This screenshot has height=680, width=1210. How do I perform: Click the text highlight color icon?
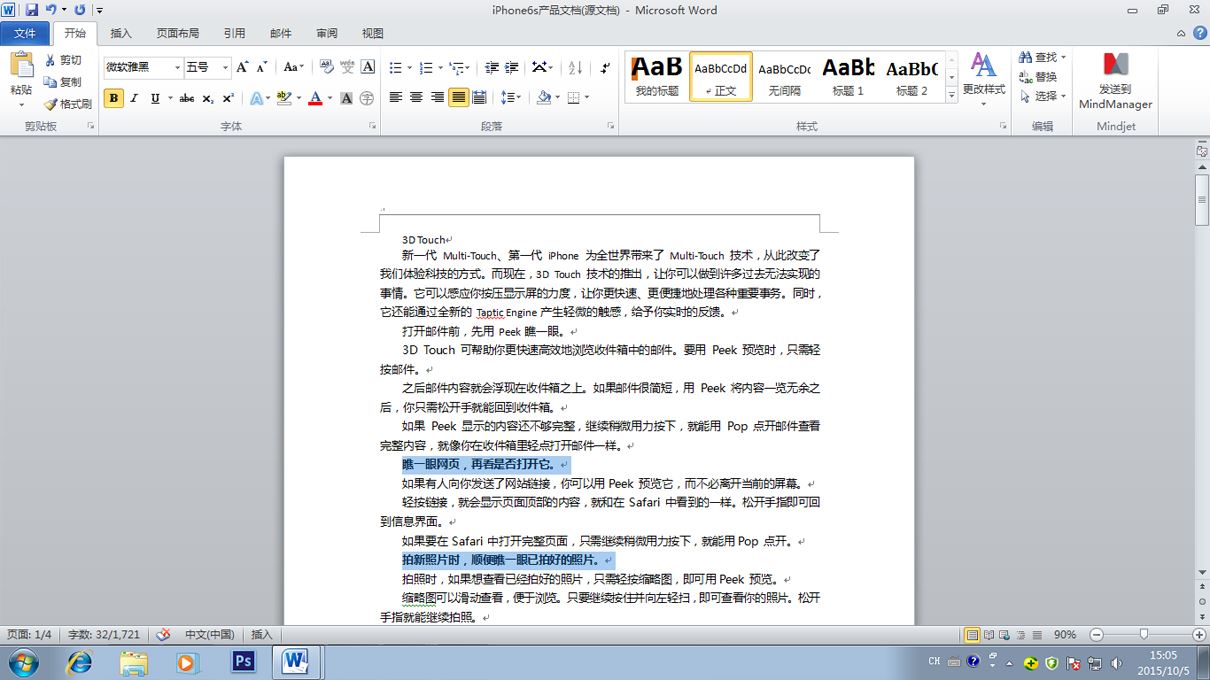(x=284, y=98)
